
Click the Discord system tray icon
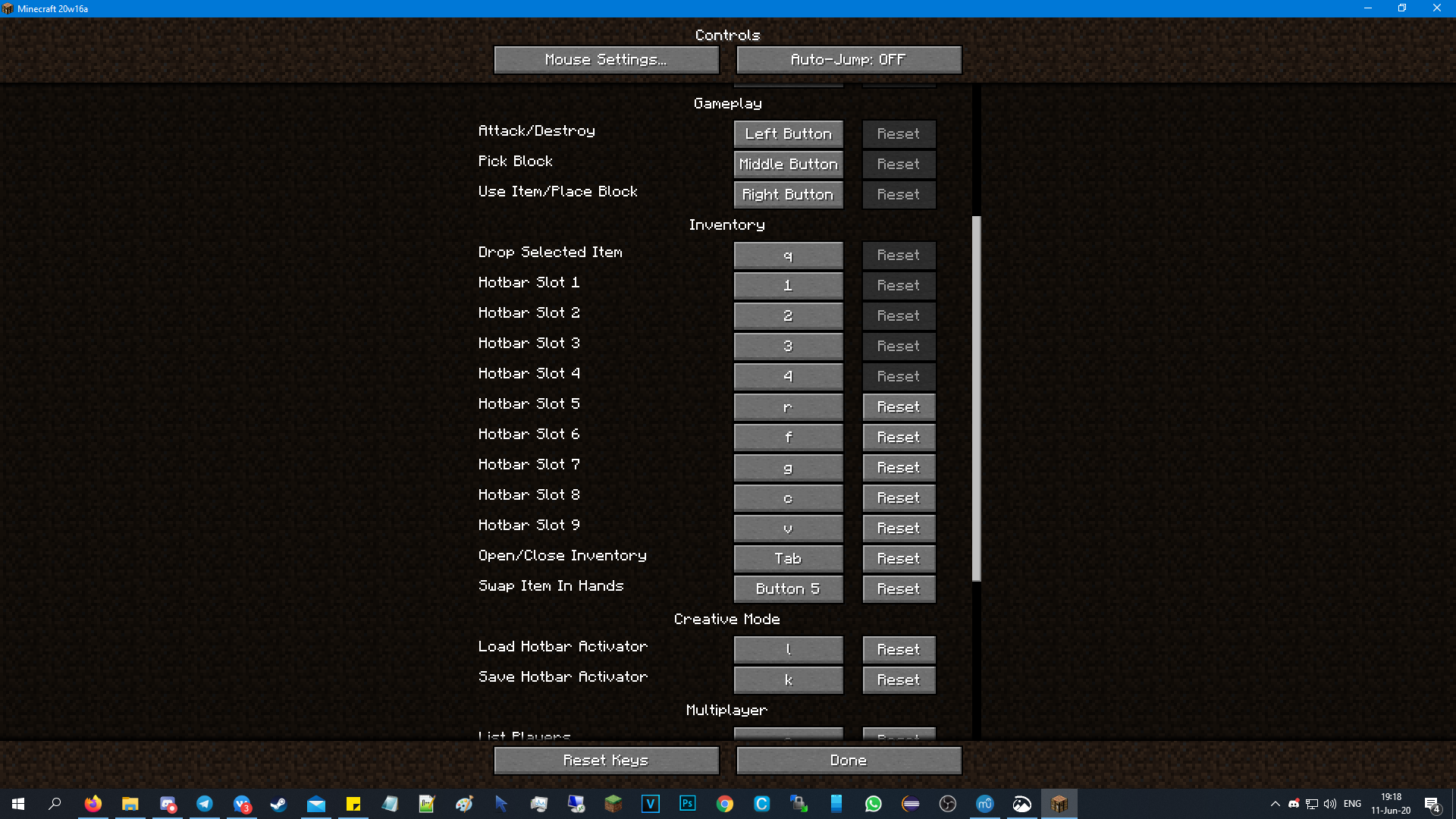(1294, 804)
